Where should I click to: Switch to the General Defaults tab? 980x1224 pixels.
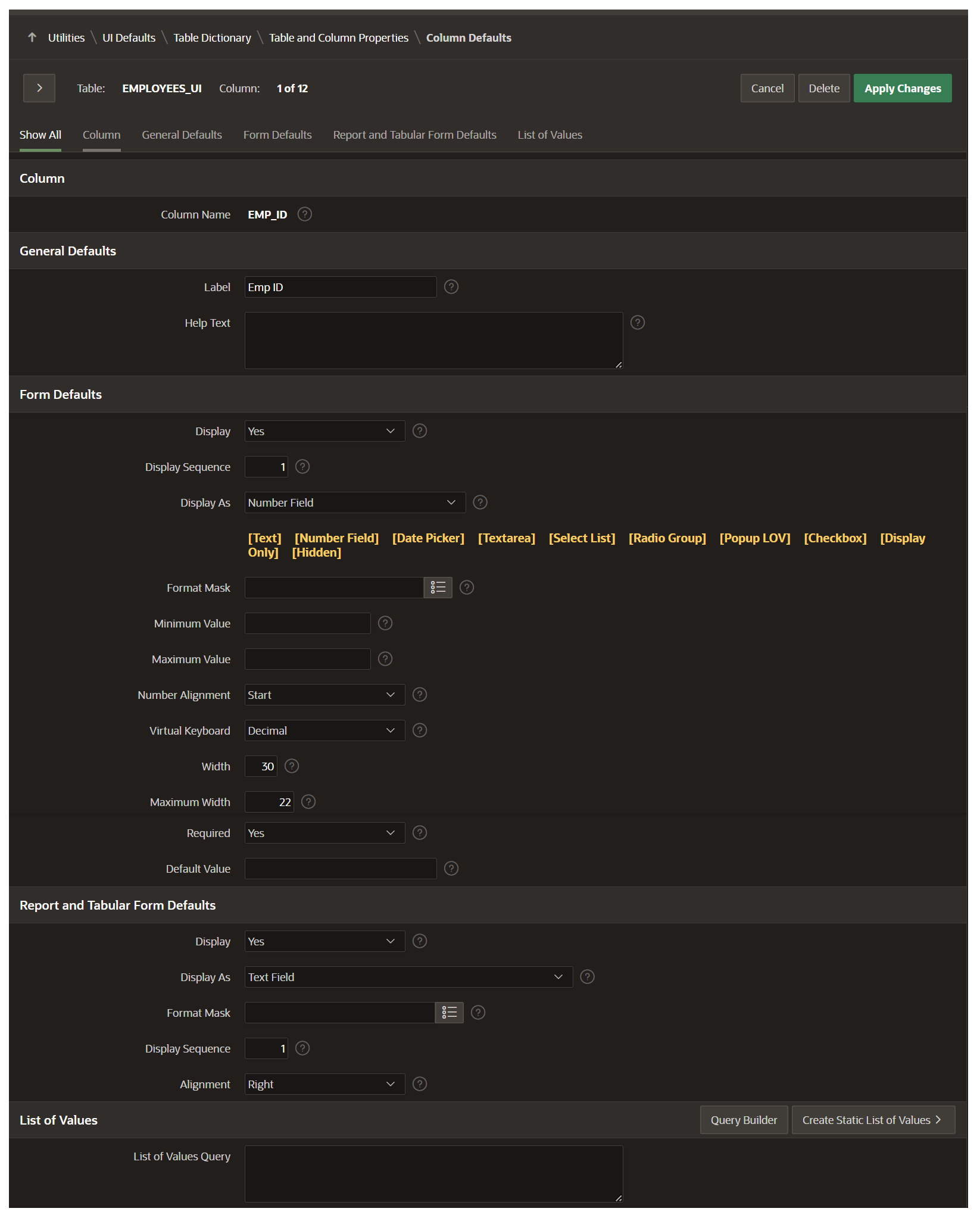coord(182,135)
